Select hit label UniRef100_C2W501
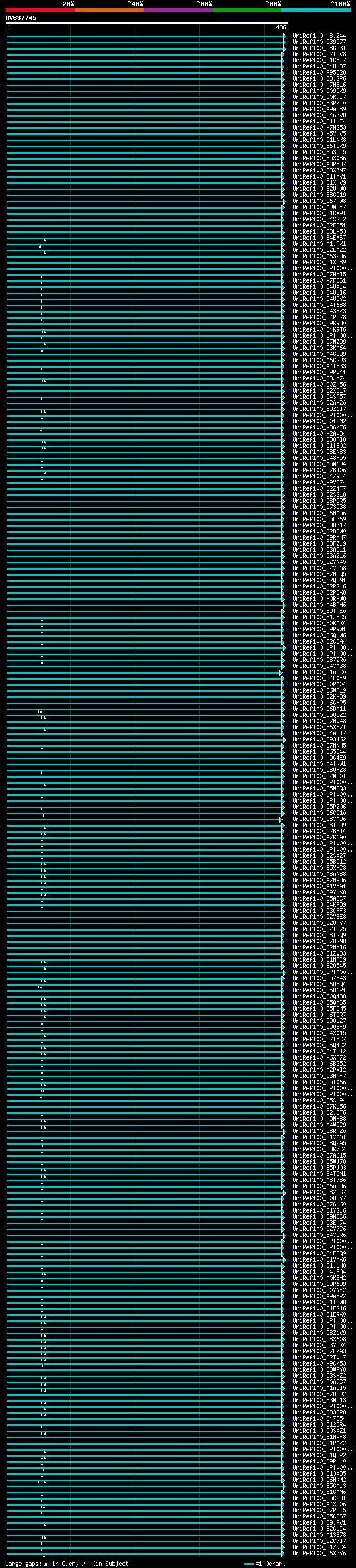Screen dimensions: 356x1568 click(319, 776)
